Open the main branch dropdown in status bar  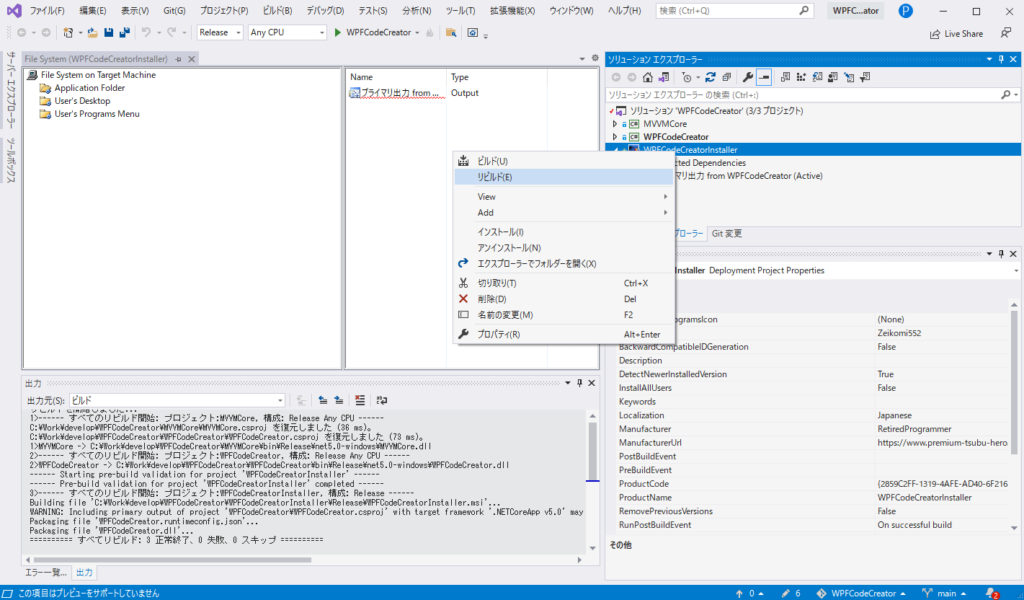946,593
